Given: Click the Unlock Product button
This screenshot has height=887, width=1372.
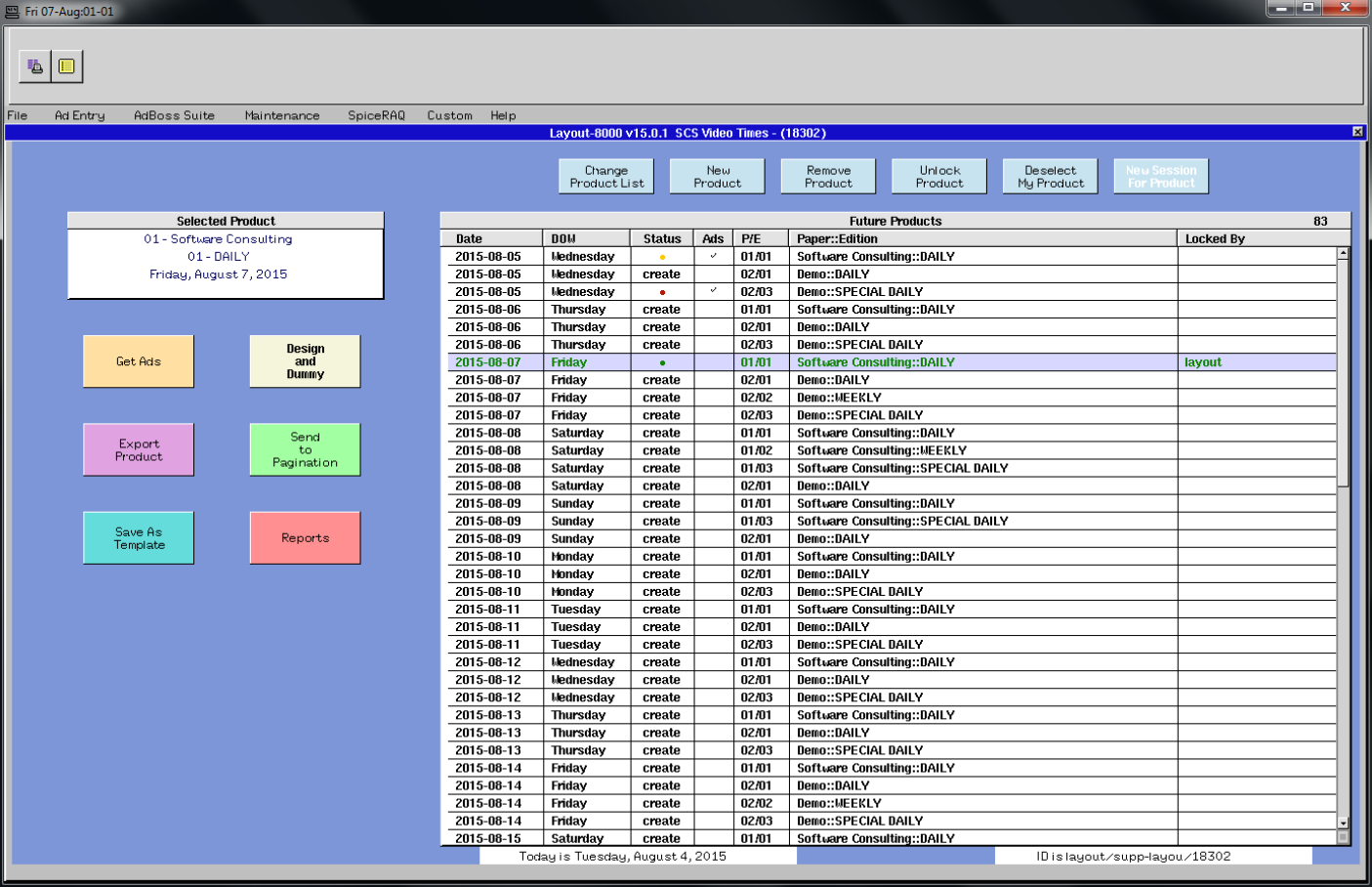Looking at the screenshot, I should [939, 177].
